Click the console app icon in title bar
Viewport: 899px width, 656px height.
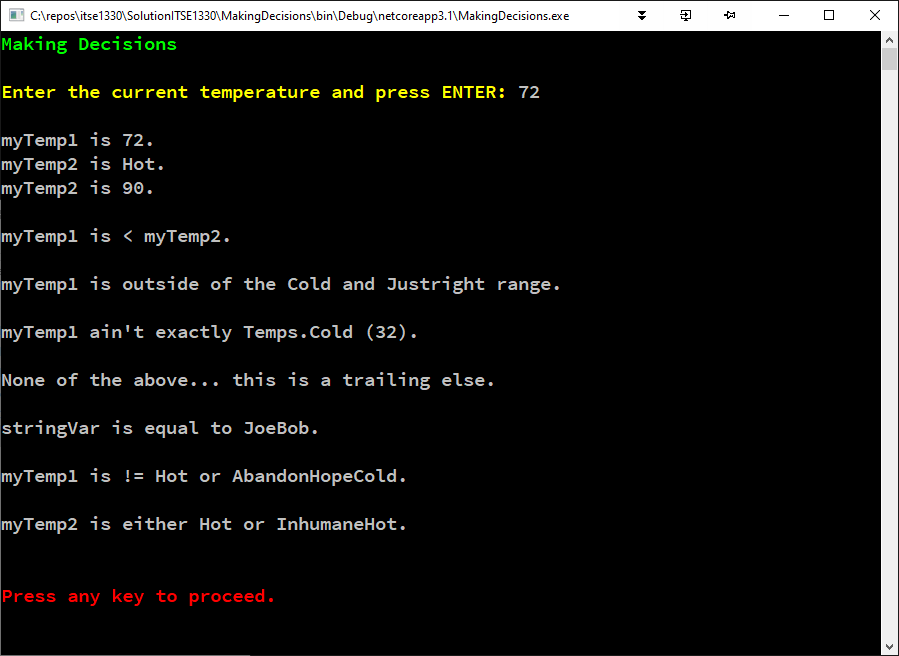[x=15, y=15]
